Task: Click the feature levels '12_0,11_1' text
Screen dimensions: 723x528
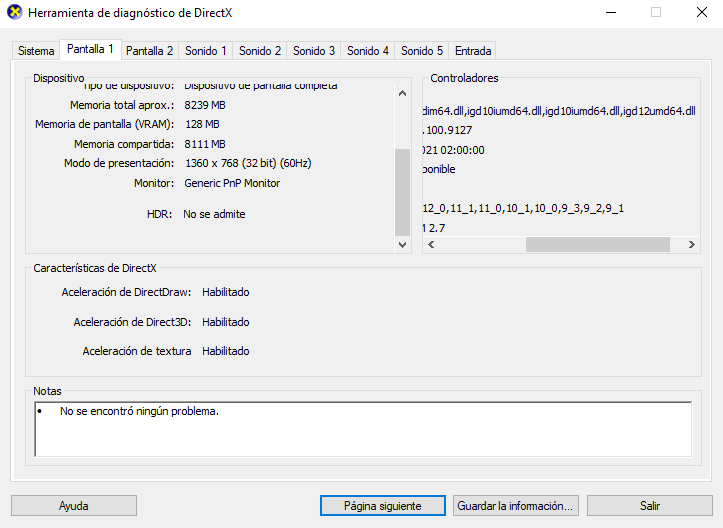Action: coord(523,208)
